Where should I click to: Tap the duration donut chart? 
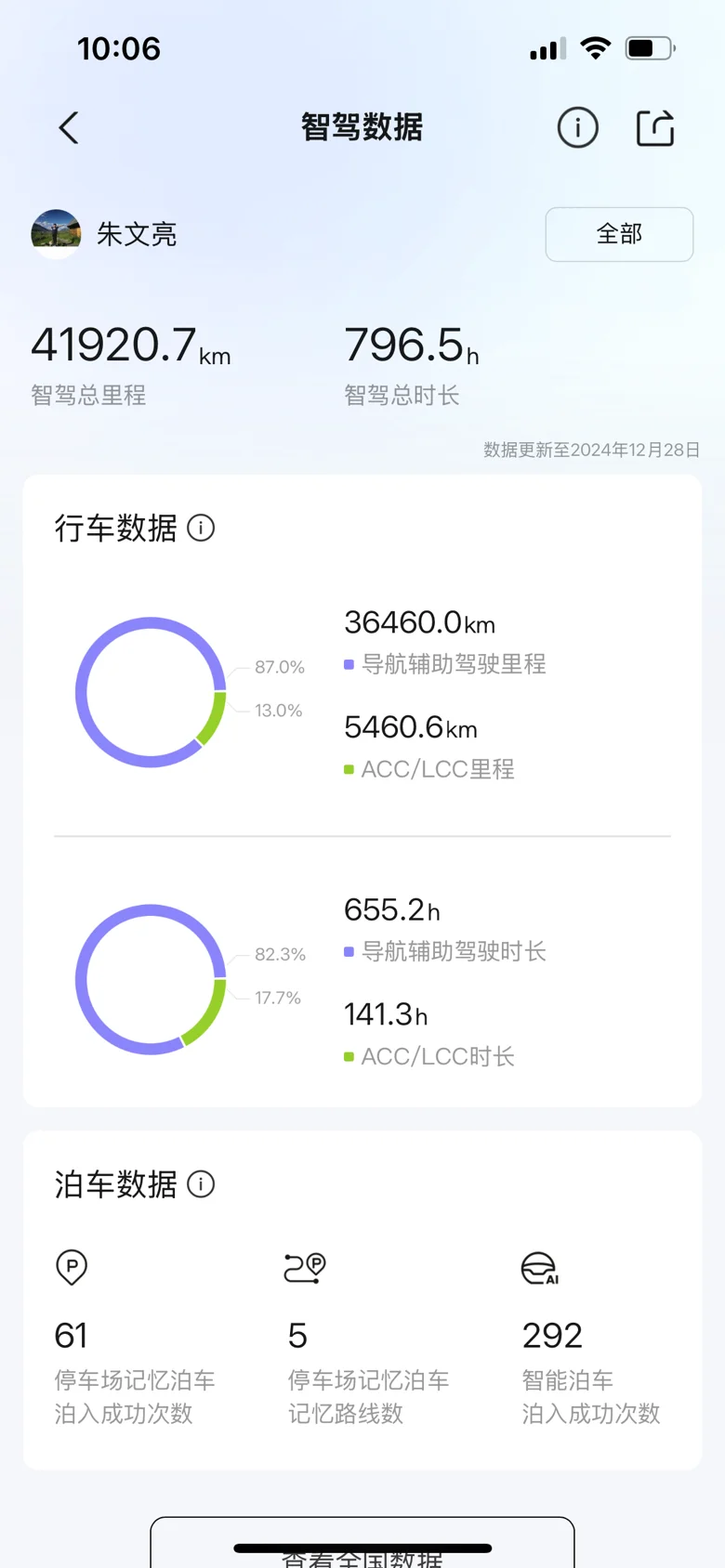click(151, 979)
